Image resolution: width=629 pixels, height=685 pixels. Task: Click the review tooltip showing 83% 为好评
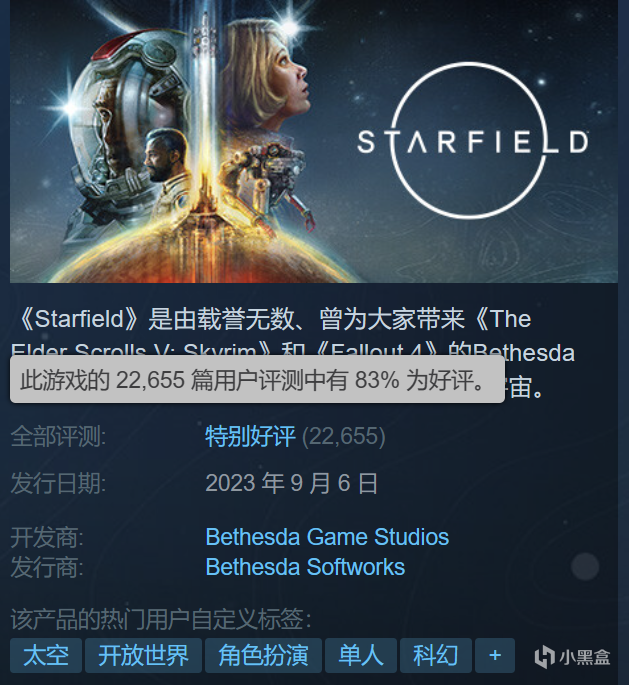point(257,379)
